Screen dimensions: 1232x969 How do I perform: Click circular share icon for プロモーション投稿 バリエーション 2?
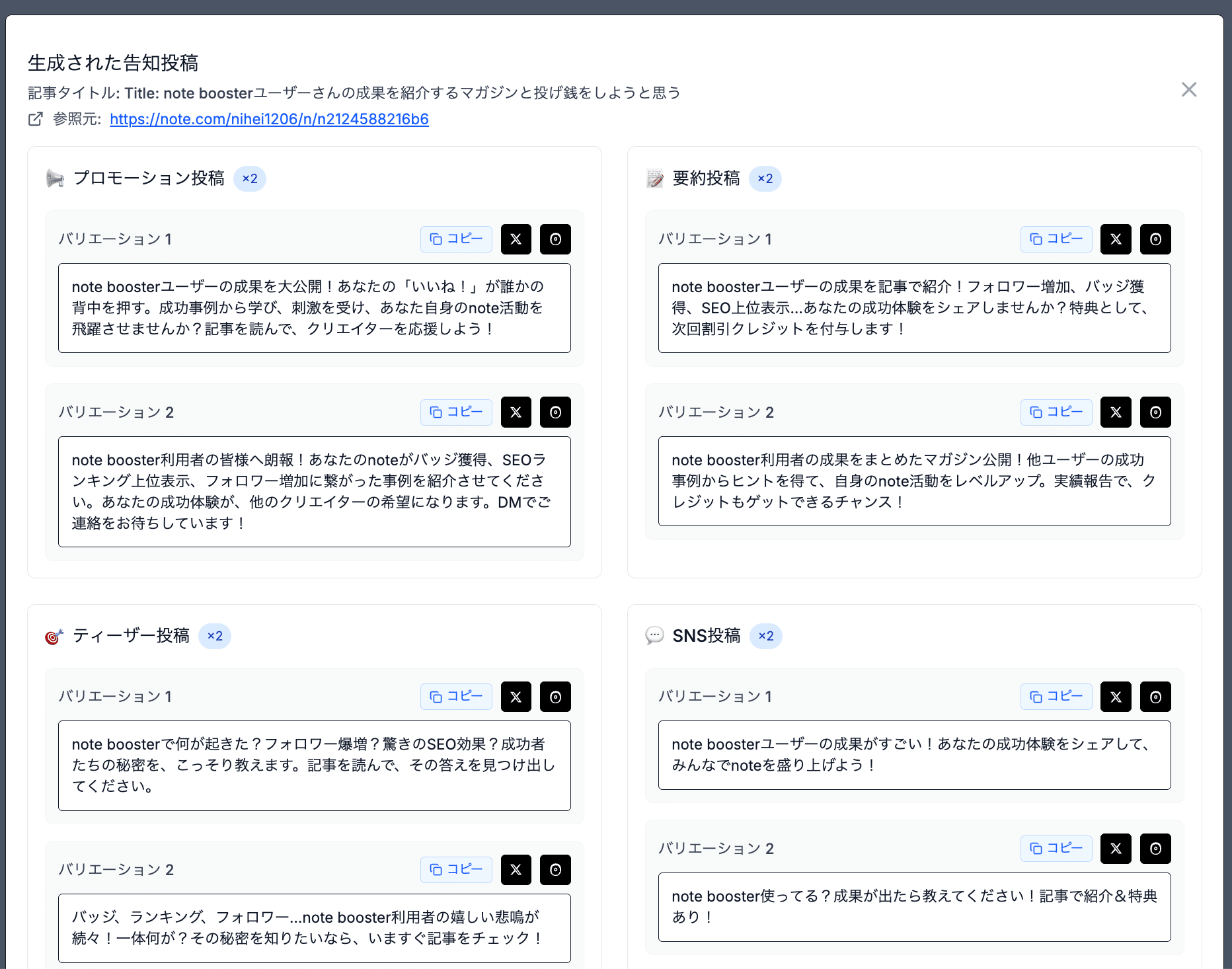pos(555,412)
